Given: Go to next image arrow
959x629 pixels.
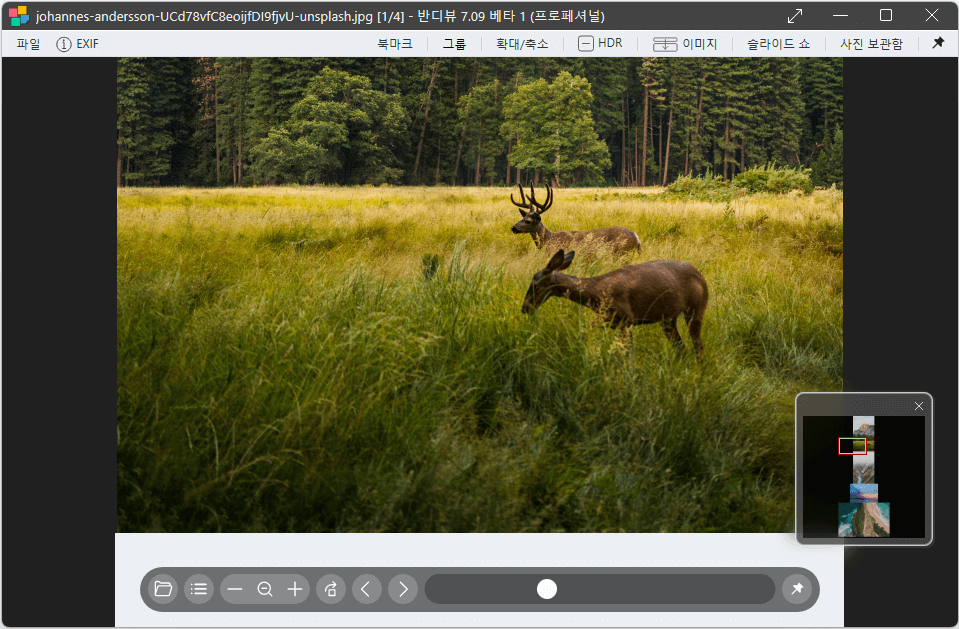Looking at the screenshot, I should (402, 589).
